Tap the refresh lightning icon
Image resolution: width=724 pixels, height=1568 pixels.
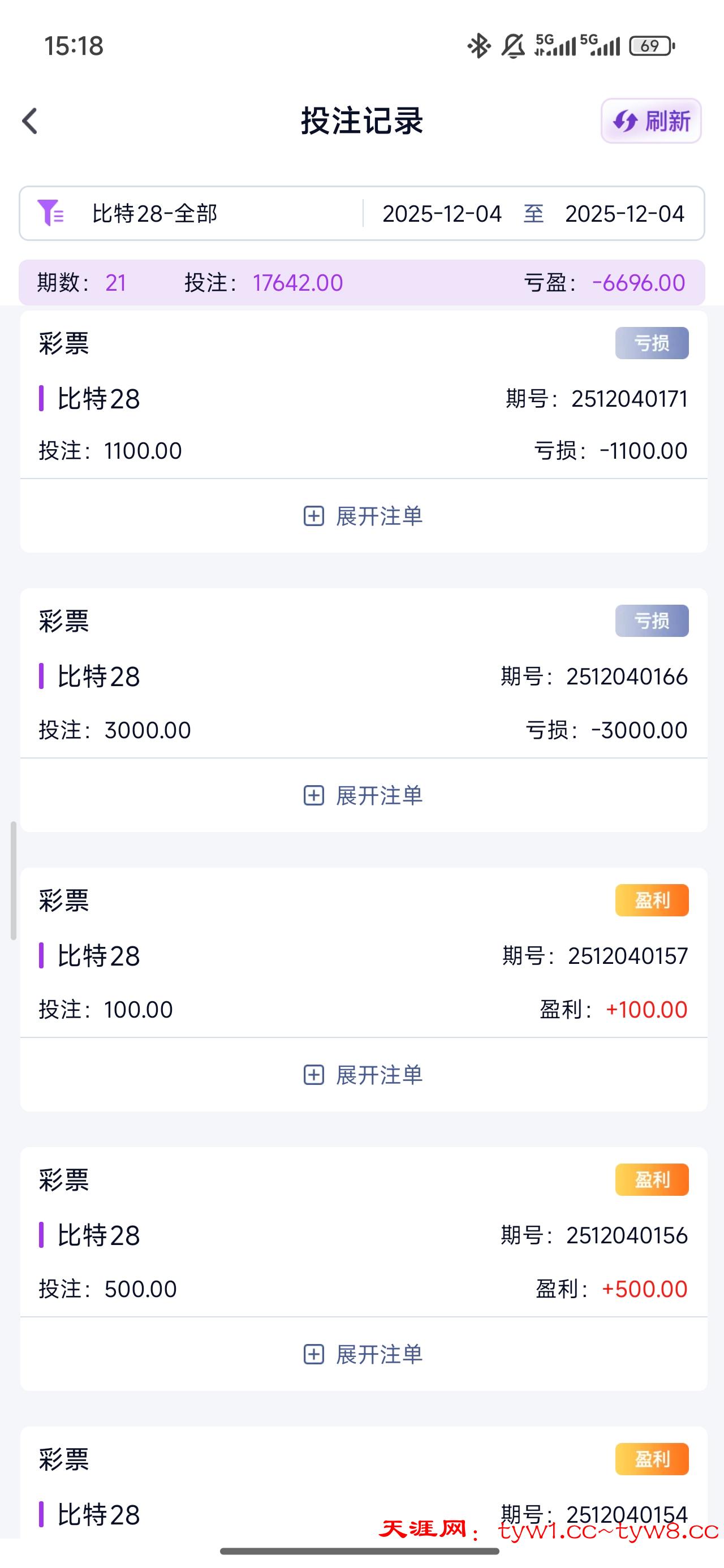(626, 121)
